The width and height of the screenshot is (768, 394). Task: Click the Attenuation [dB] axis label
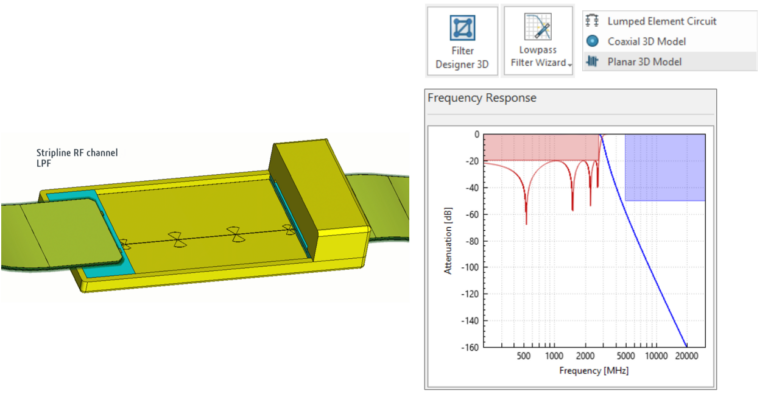coord(448,241)
